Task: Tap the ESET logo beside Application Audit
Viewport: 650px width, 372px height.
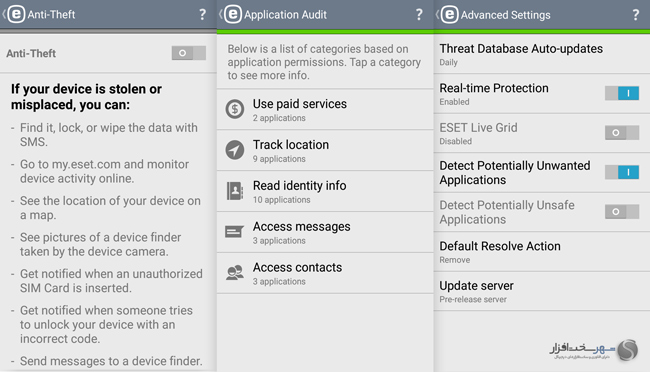Action: tap(233, 15)
